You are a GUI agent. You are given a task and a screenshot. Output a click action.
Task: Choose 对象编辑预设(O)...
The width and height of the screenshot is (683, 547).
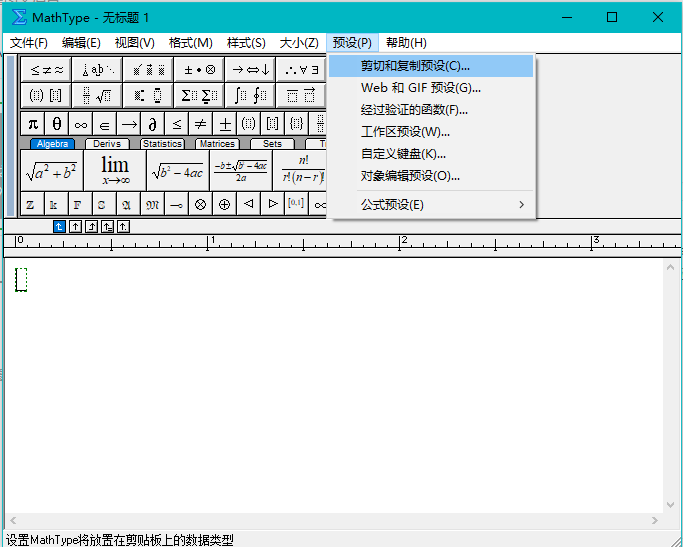(x=431, y=176)
